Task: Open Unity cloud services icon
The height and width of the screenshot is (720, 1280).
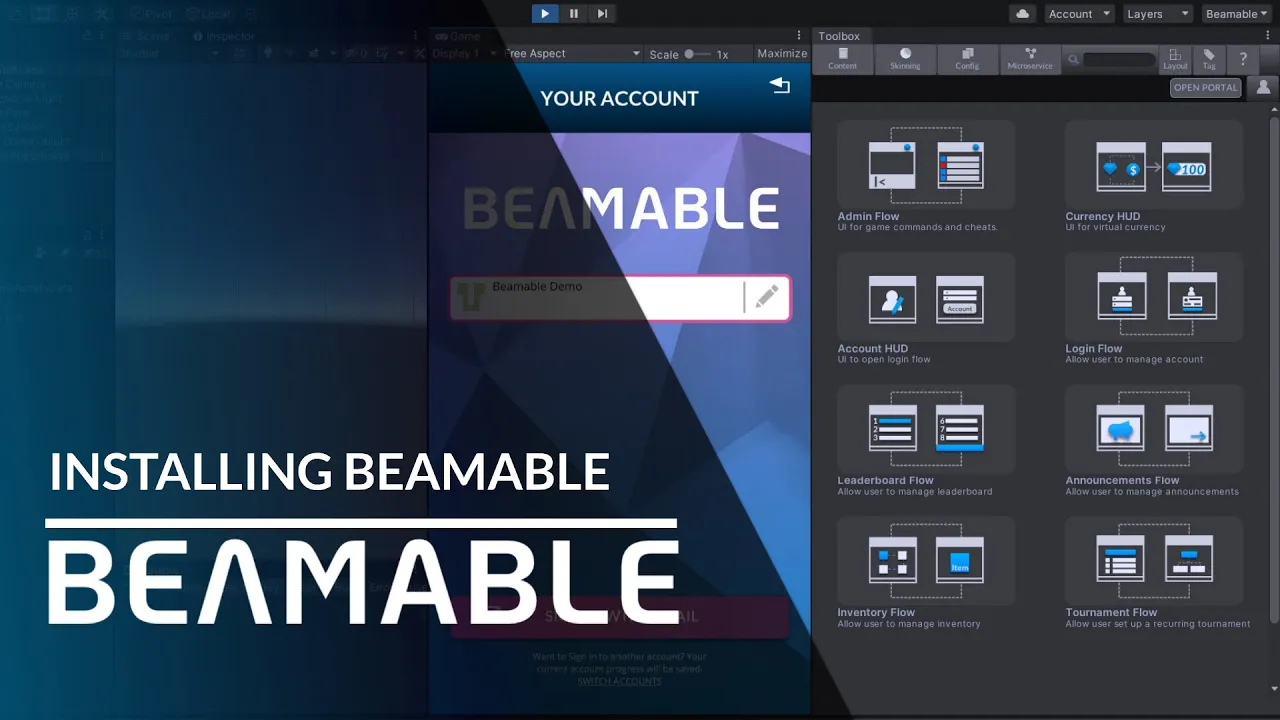Action: point(1022,13)
